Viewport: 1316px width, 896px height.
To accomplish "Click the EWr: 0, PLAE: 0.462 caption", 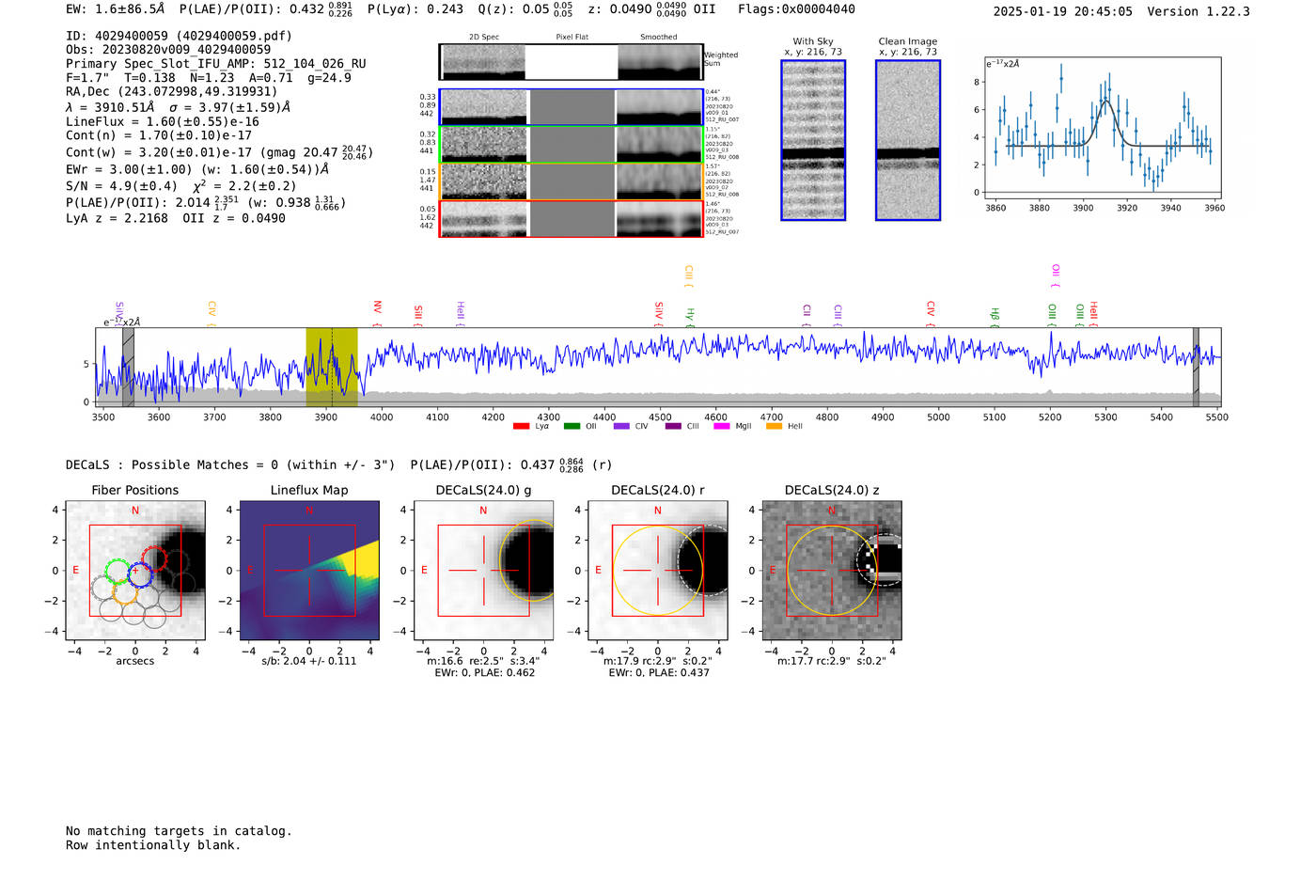I will (x=484, y=672).
